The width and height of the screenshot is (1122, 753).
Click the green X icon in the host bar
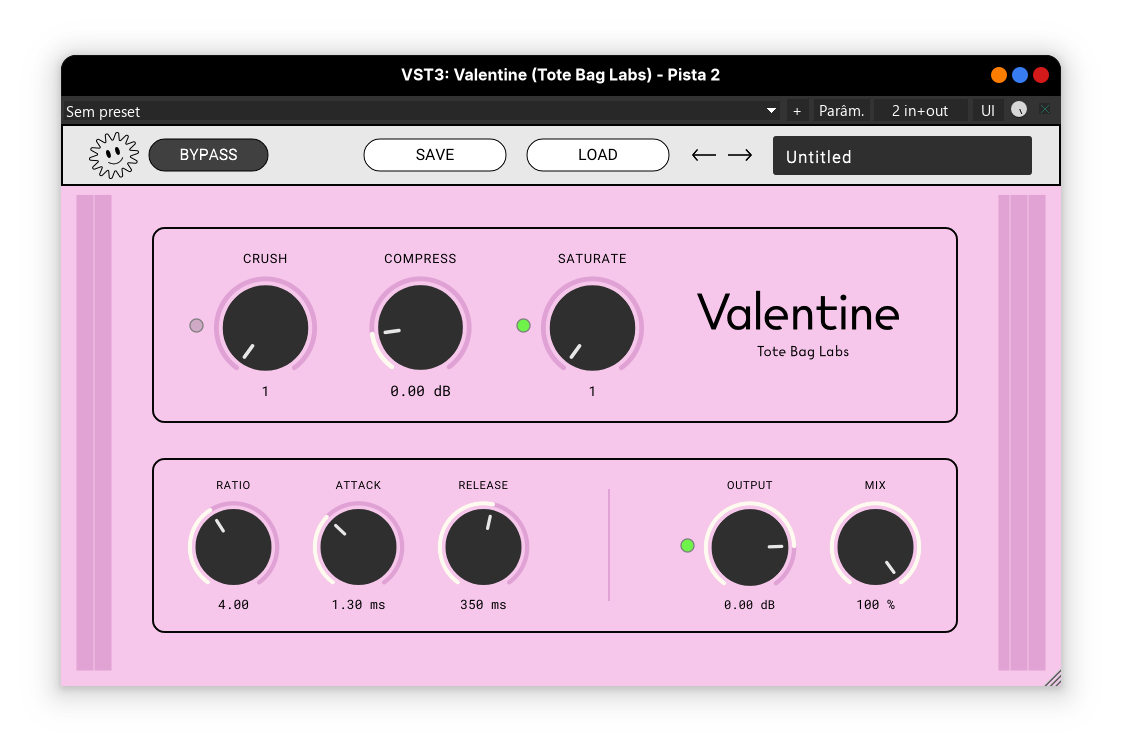(x=1046, y=110)
